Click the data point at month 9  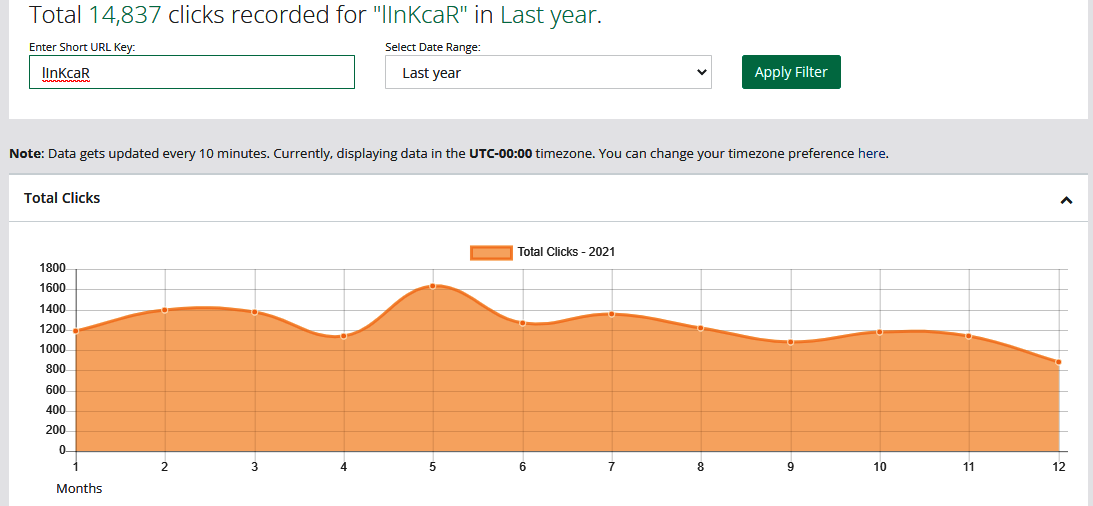(x=790, y=342)
